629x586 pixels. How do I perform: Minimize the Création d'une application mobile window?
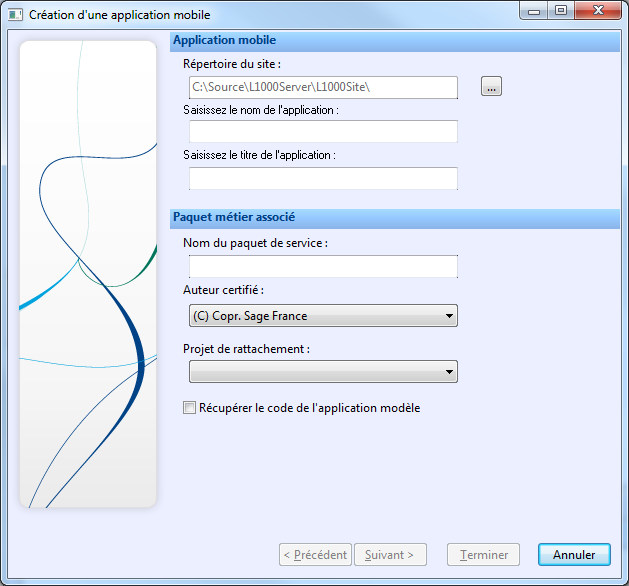[x=534, y=11]
